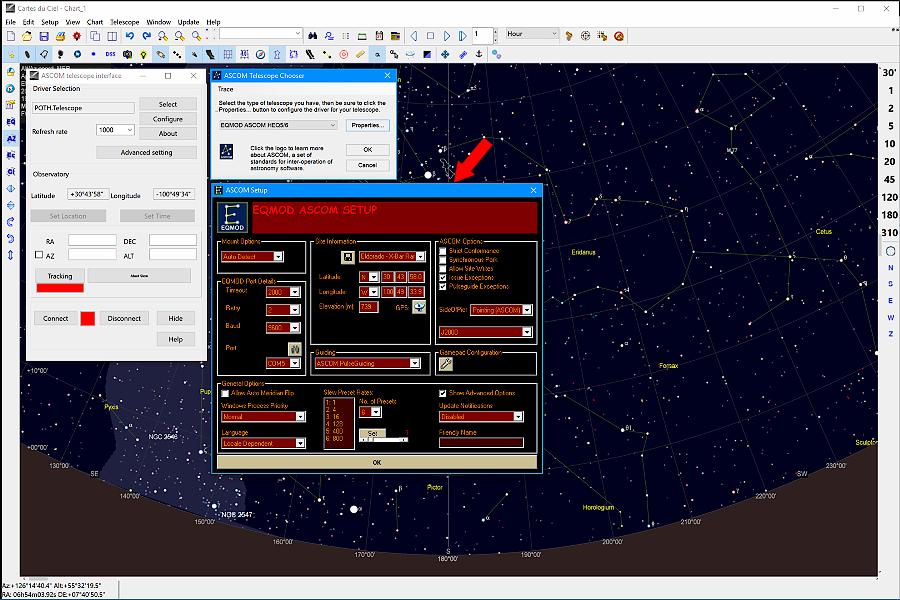
Task: Enable the Strict Conformance checkbox
Action: [x=443, y=251]
